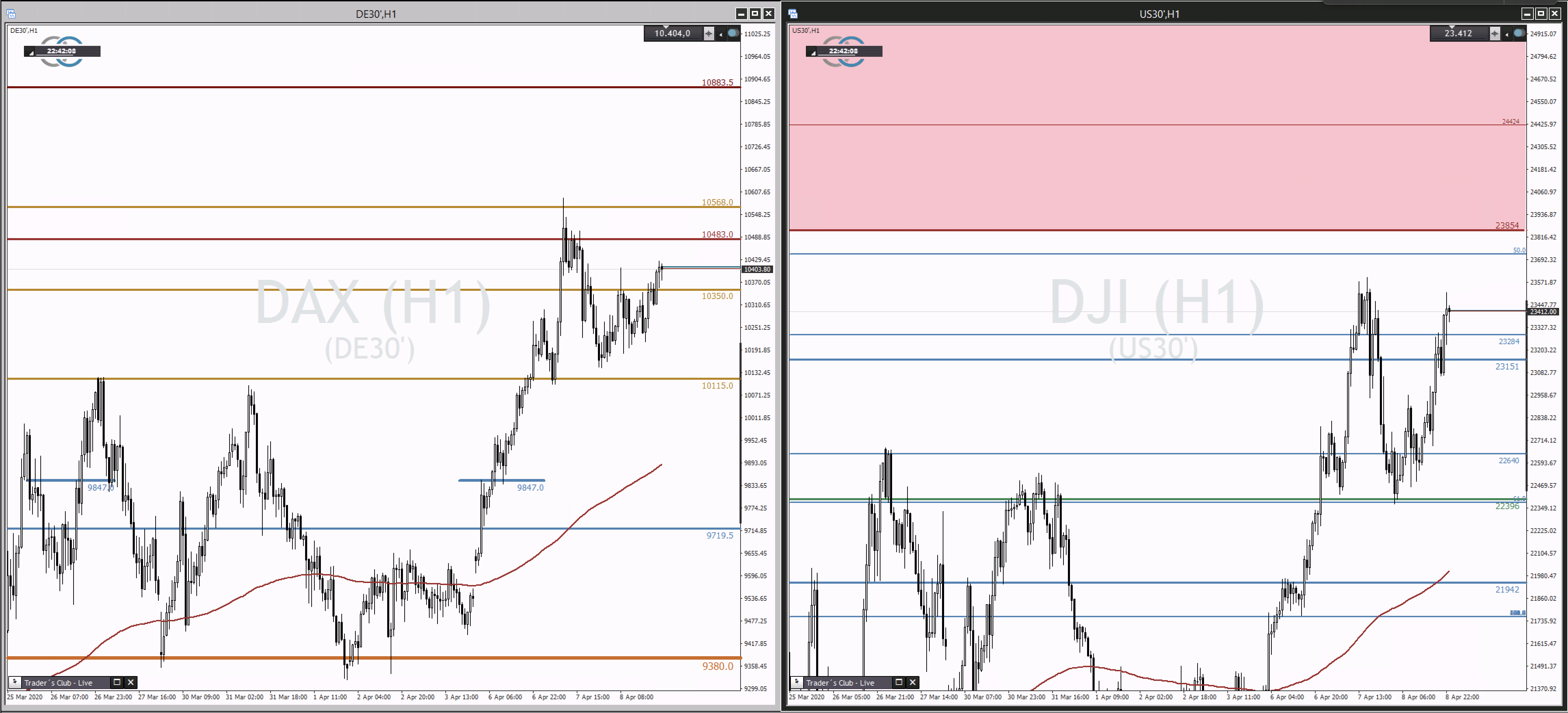Click the US30',H1 symbol label in chart corner

[806, 30]
